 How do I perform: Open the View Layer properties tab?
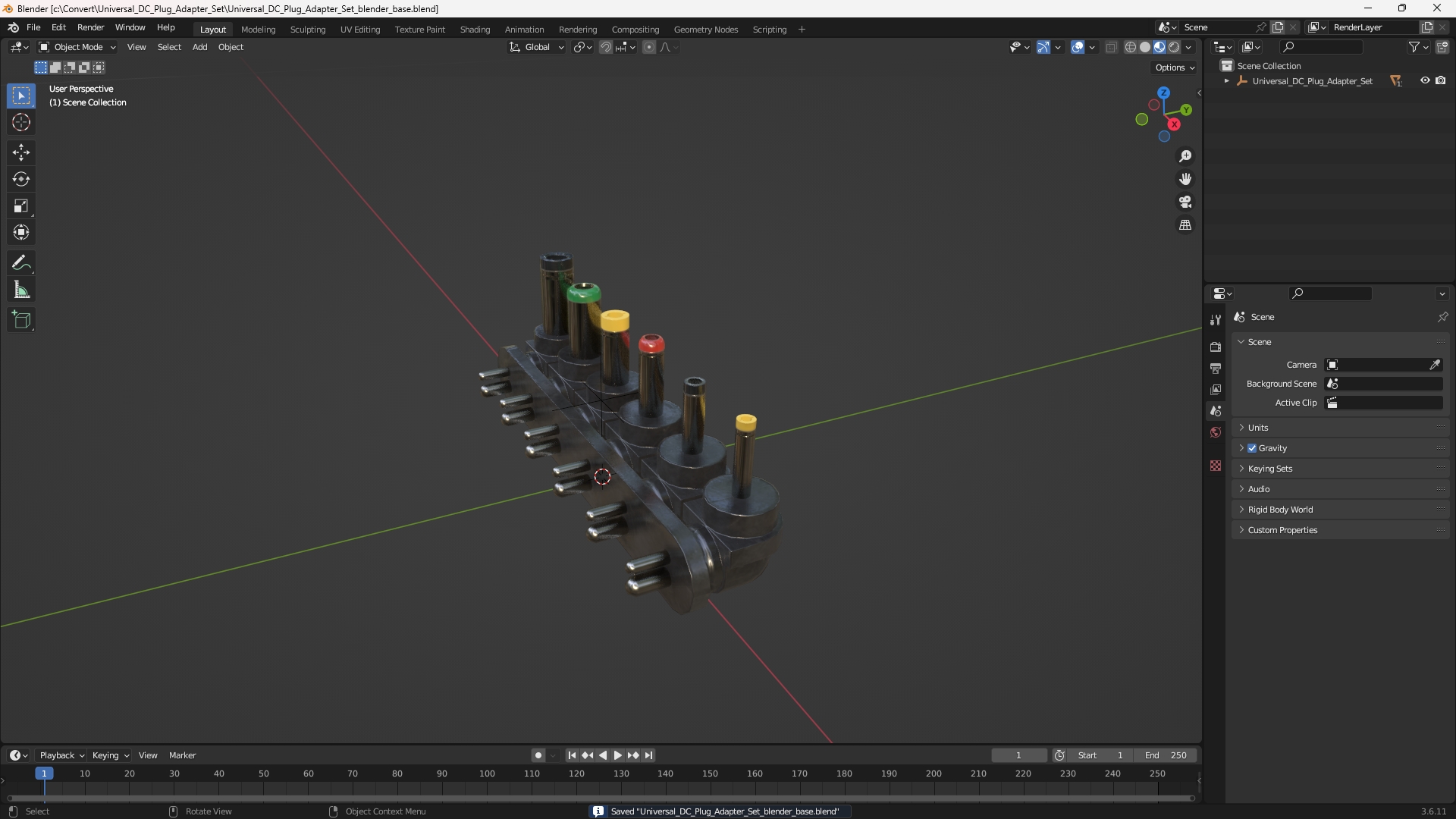pyautogui.click(x=1216, y=389)
